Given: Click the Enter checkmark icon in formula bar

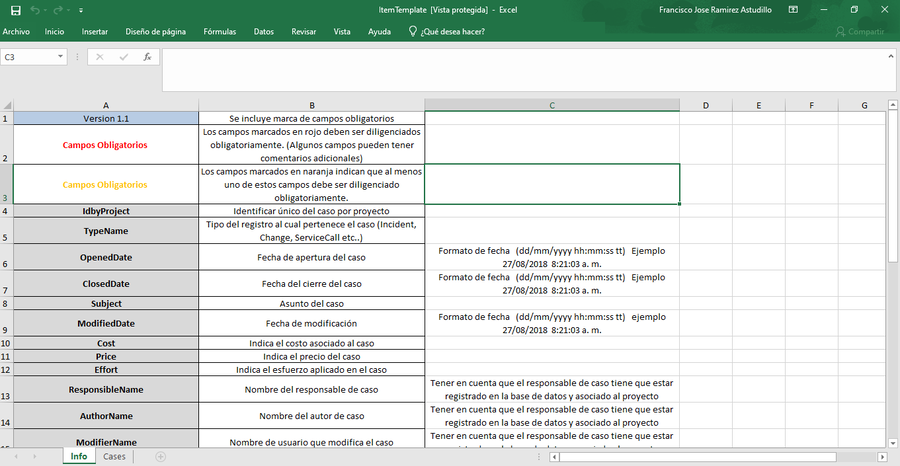Looking at the screenshot, I should tap(123, 57).
